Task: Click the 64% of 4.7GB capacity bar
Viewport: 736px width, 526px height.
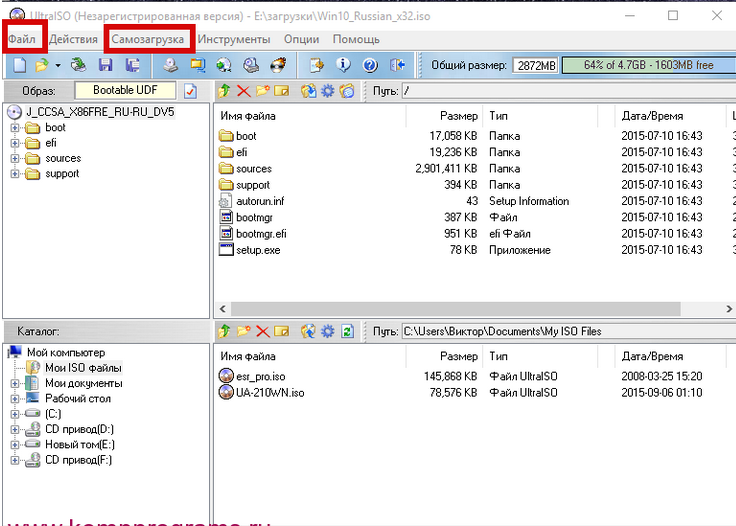Action: 649,65
